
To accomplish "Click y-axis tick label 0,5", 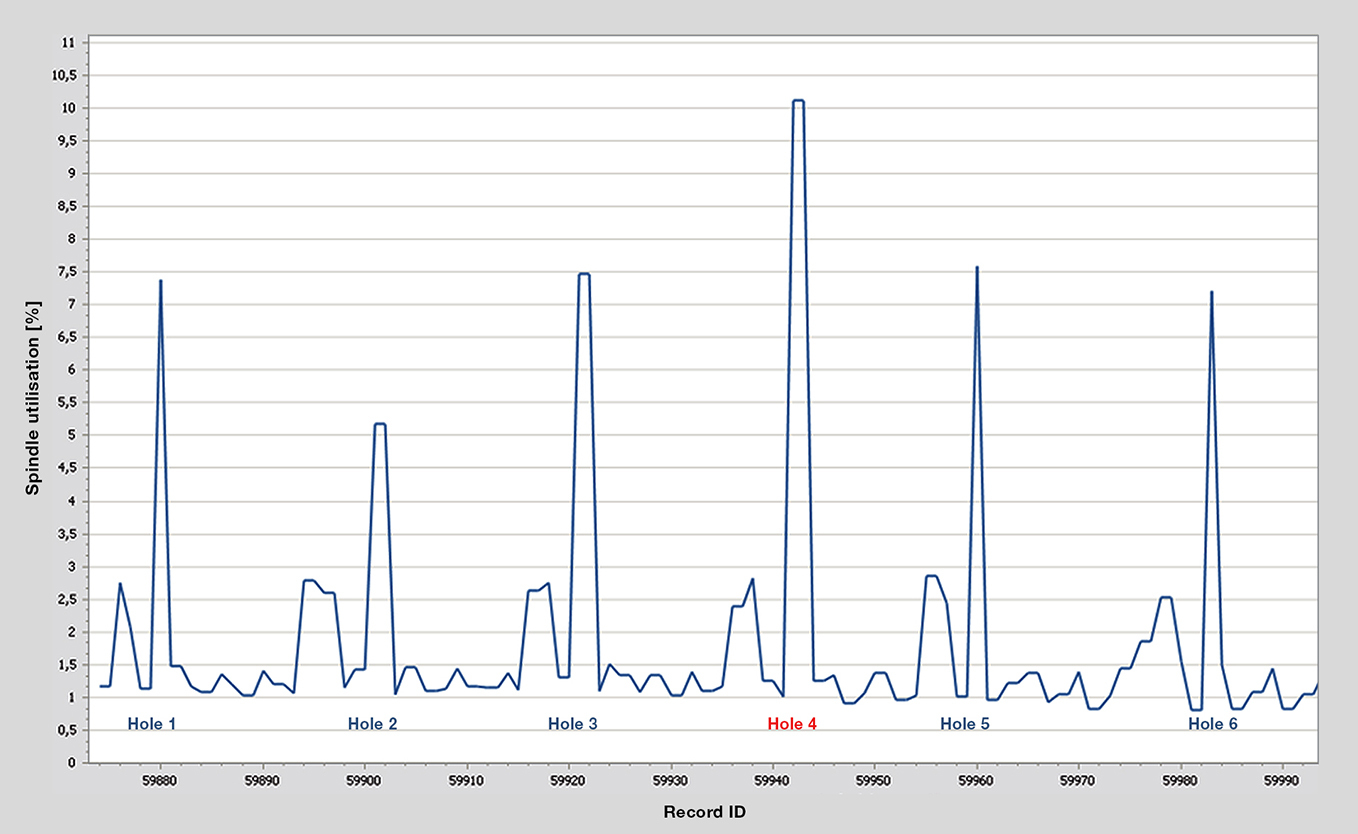I will pyautogui.click(x=65, y=730).
